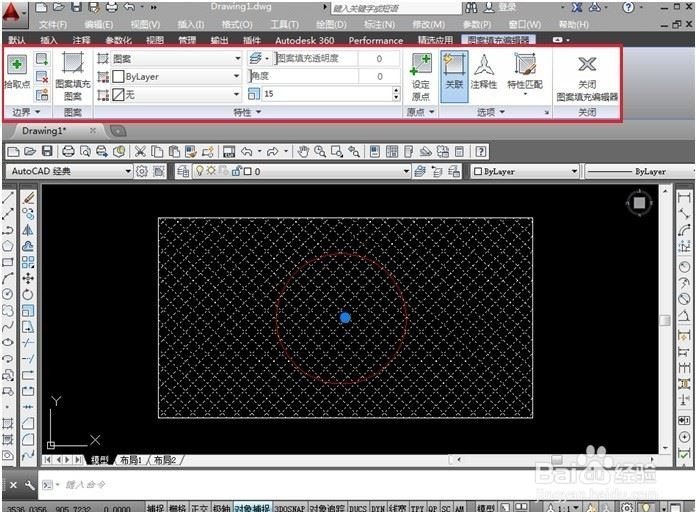This screenshot has width=696, height=512.
Task: Switch to the Autodesk 360 ribbon tab
Action: (x=304, y=40)
